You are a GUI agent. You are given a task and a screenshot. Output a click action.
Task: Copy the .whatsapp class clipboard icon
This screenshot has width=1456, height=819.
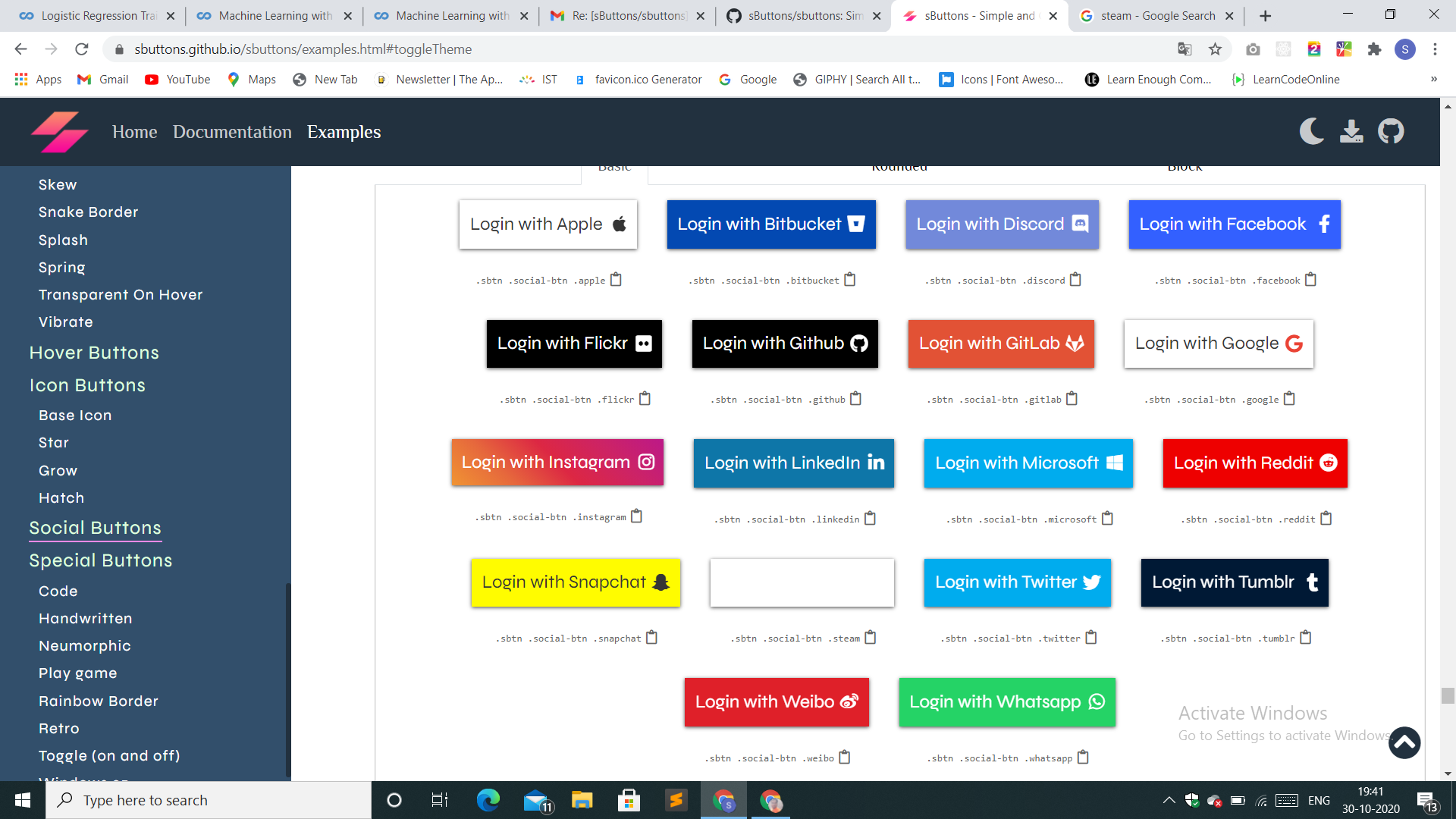(1083, 758)
